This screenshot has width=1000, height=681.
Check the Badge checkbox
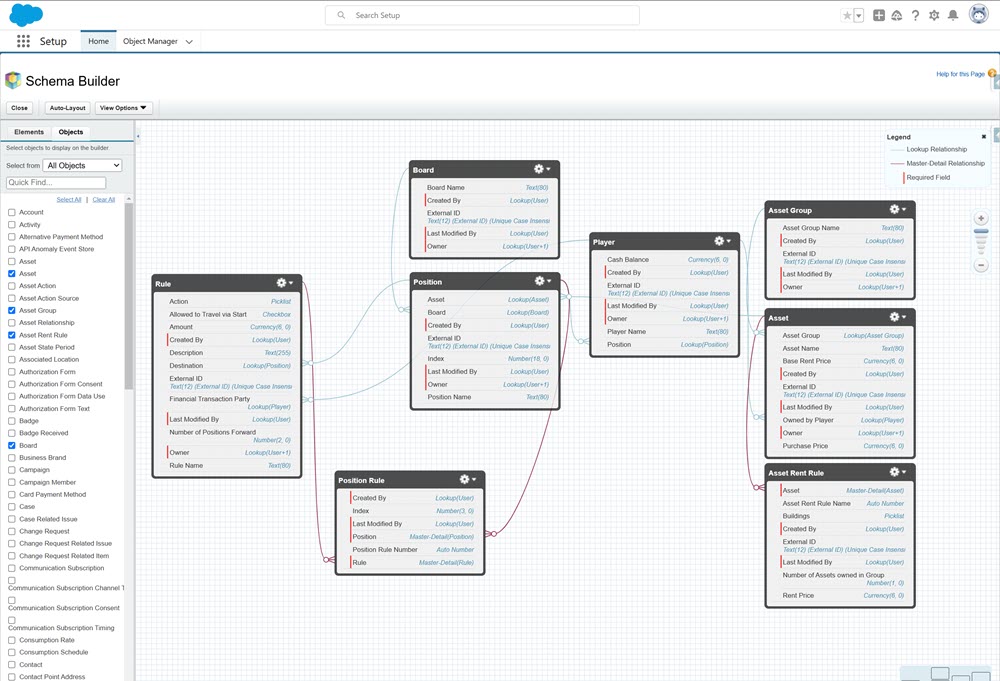pyautogui.click(x=11, y=421)
